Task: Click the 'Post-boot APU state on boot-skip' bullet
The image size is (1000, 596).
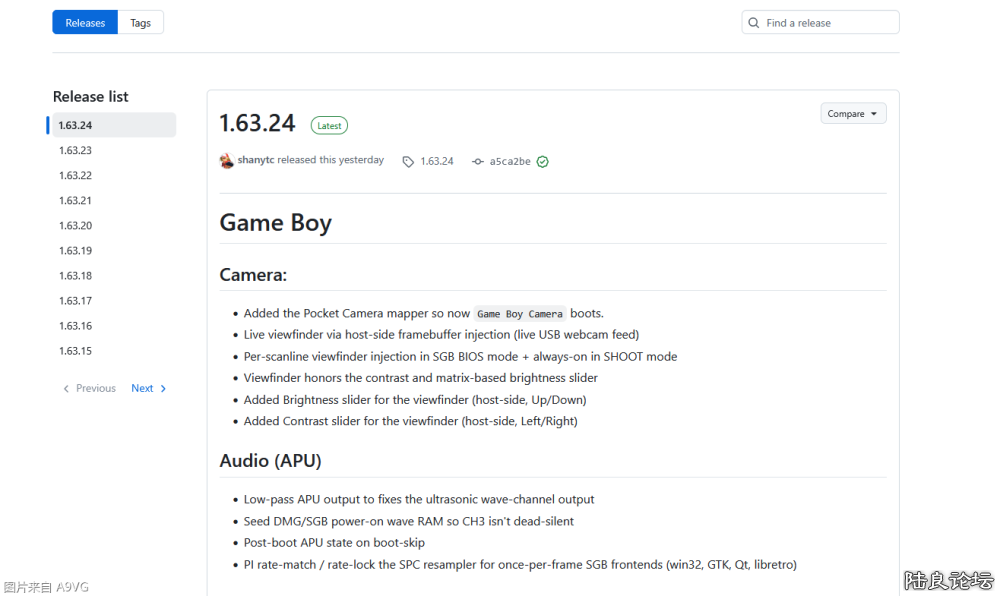Action: 334,542
